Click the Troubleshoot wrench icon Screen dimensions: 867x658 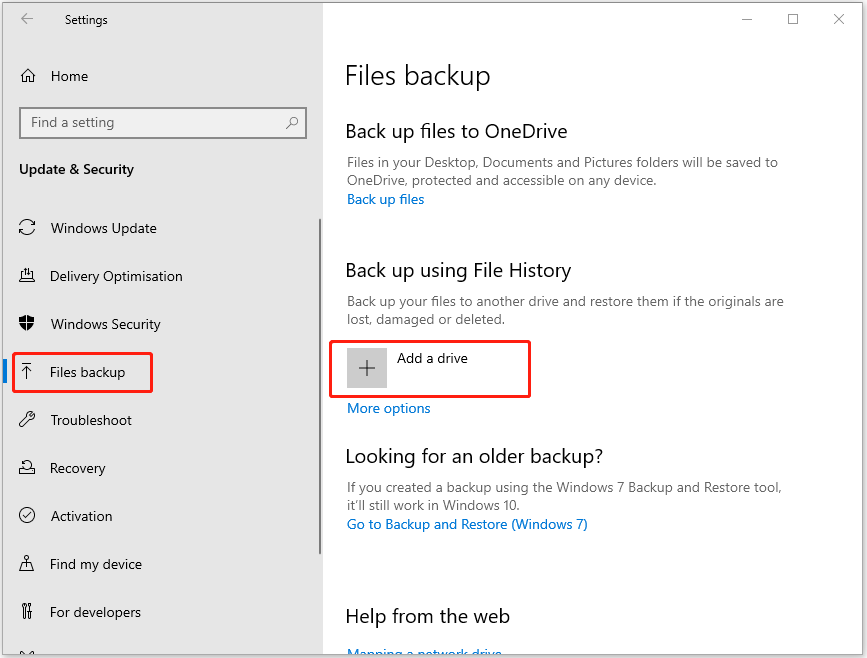pos(27,420)
